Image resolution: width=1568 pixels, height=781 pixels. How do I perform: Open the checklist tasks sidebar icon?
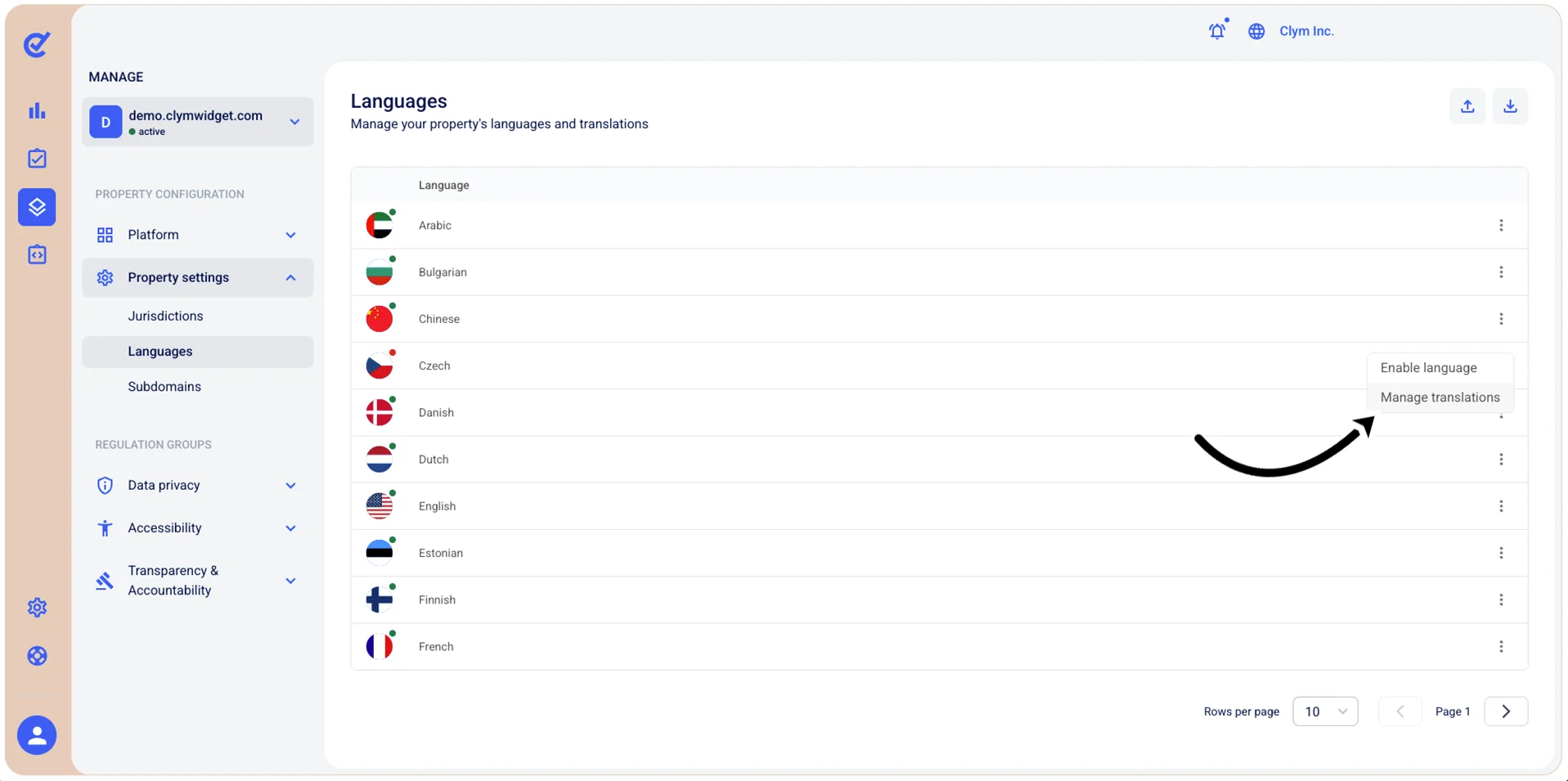coord(37,159)
